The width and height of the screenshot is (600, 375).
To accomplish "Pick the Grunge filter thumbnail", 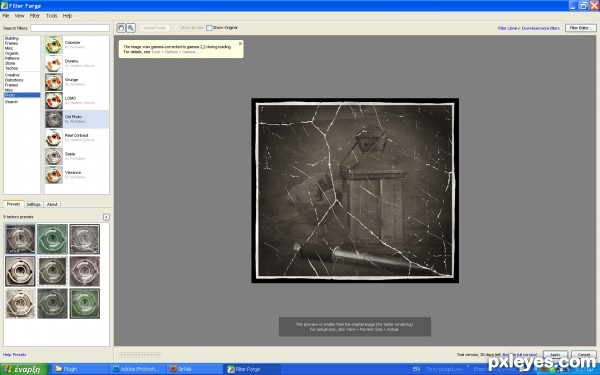I will coord(54,82).
